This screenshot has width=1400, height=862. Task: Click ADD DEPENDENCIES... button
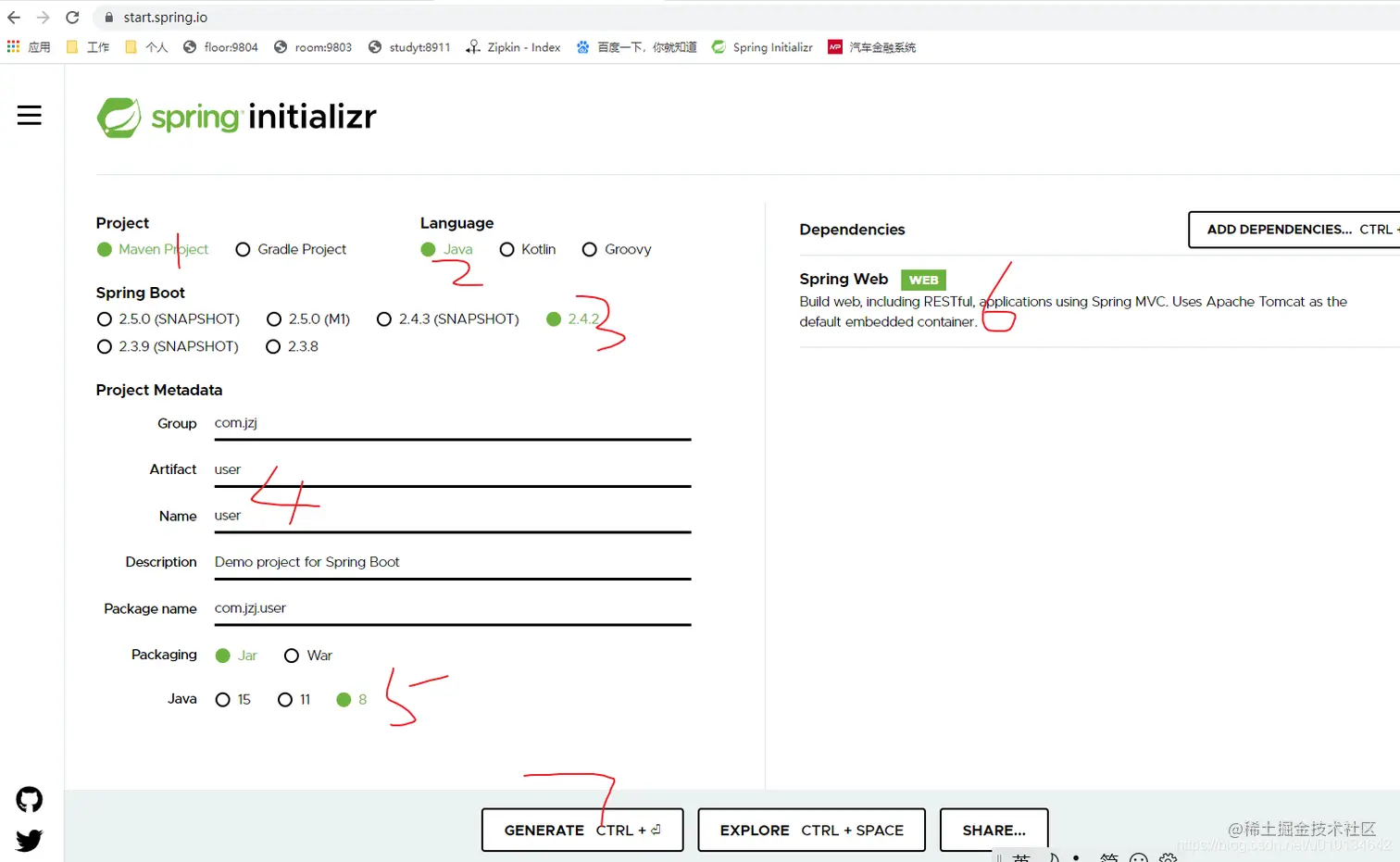1294,230
